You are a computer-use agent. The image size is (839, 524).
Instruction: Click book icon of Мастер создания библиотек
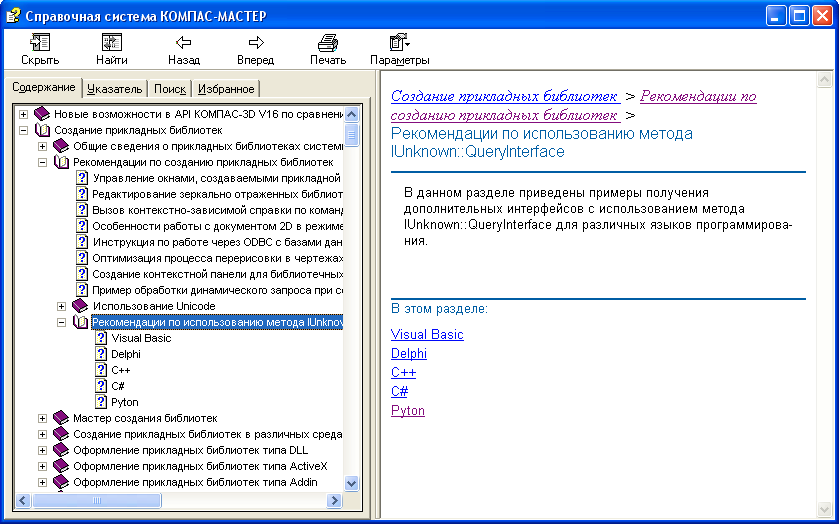tap(61, 418)
